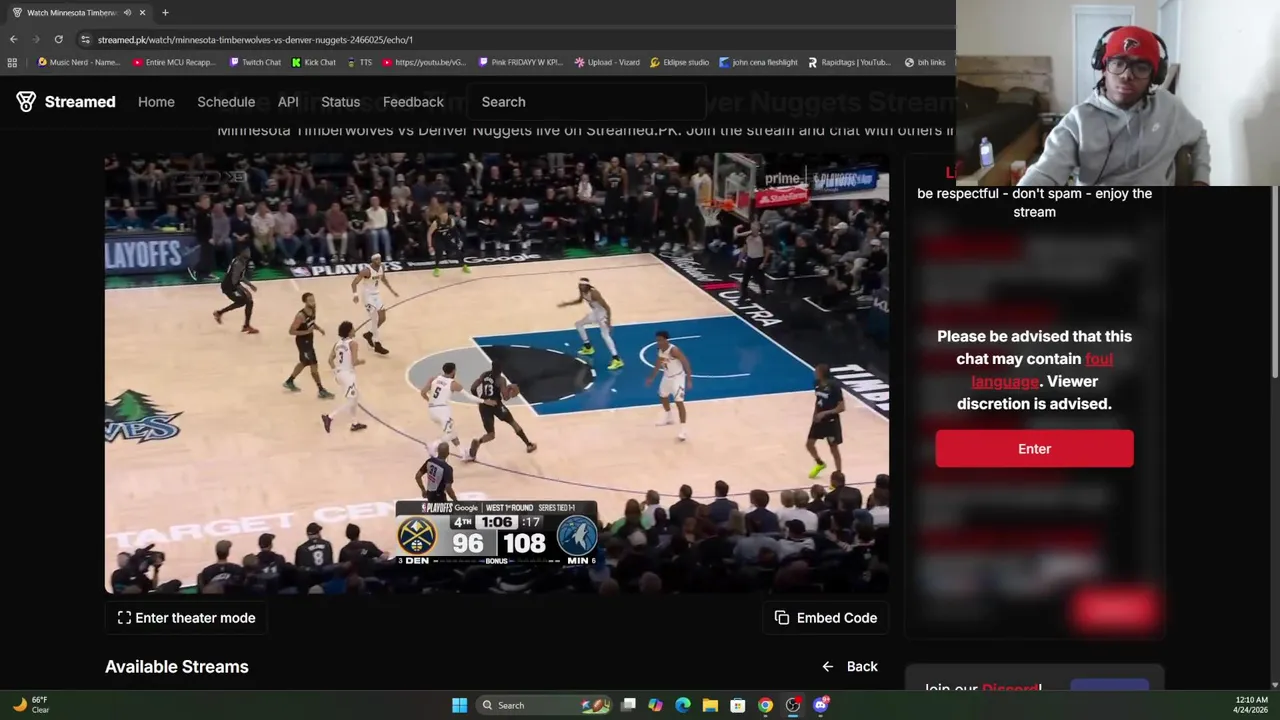
Task: Open the foul language link
Action: 1042,370
